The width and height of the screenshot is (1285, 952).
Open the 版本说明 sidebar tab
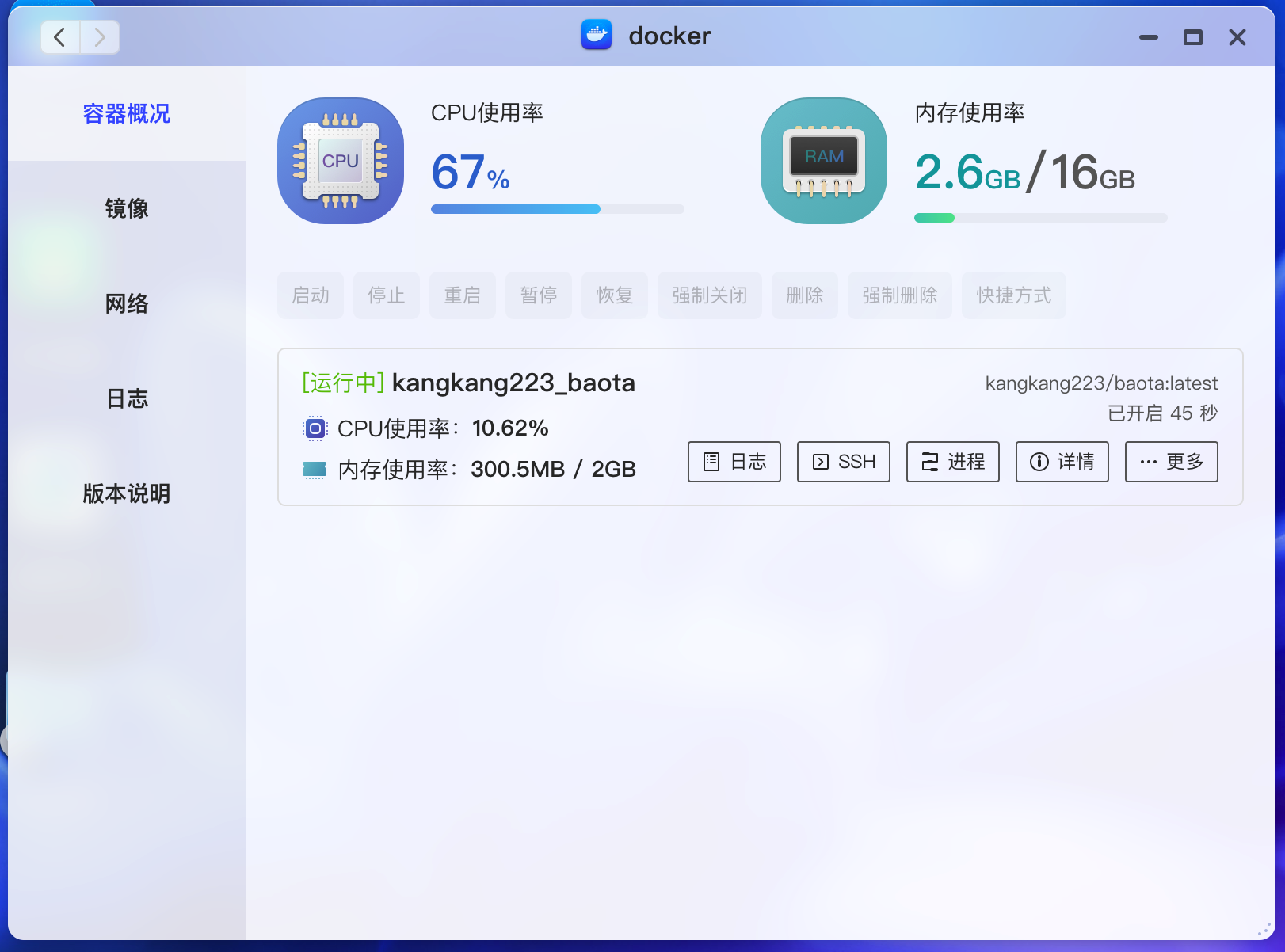127,493
